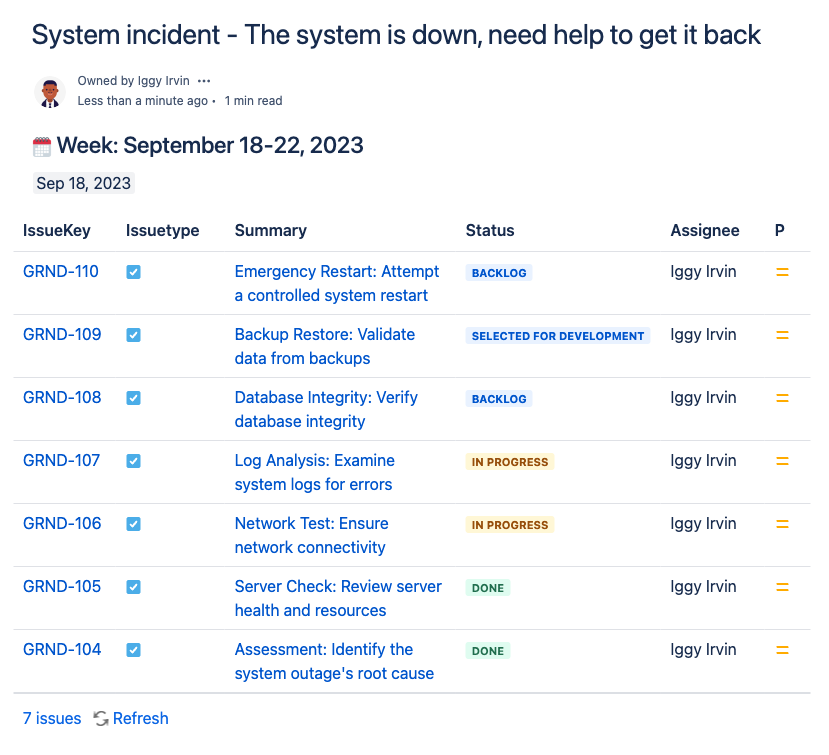This screenshot has width=829, height=755.
Task: Open the more actions menu next to owner name
Action: [x=204, y=80]
